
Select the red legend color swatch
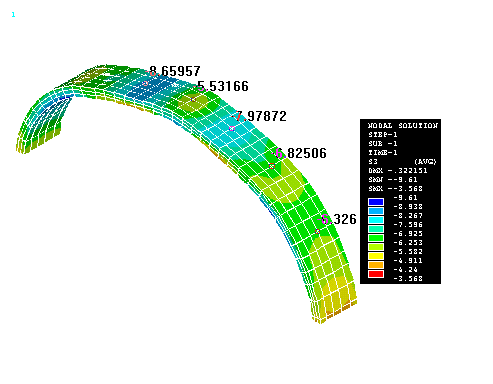(376, 274)
